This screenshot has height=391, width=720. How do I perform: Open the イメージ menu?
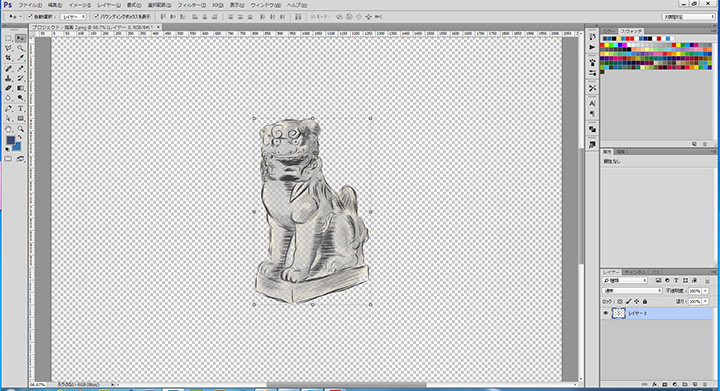point(79,5)
